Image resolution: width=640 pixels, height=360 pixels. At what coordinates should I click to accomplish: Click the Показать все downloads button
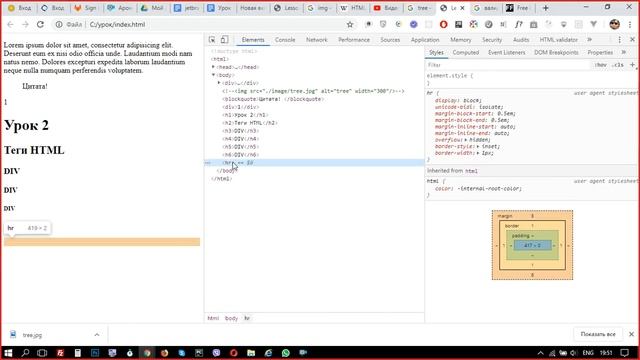pyautogui.click(x=598, y=334)
